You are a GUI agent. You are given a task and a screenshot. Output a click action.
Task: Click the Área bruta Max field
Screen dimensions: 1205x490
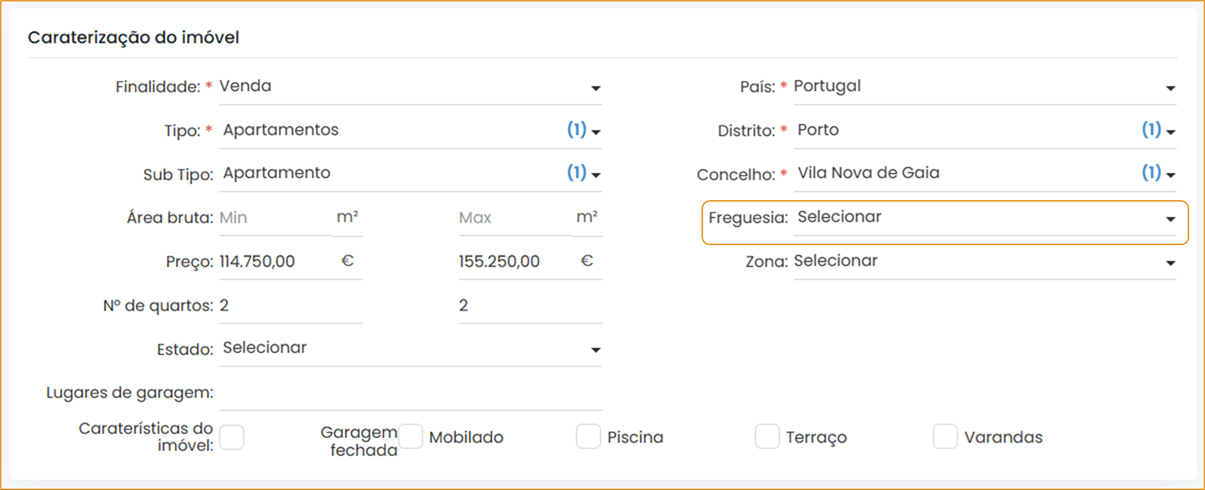[512, 218]
